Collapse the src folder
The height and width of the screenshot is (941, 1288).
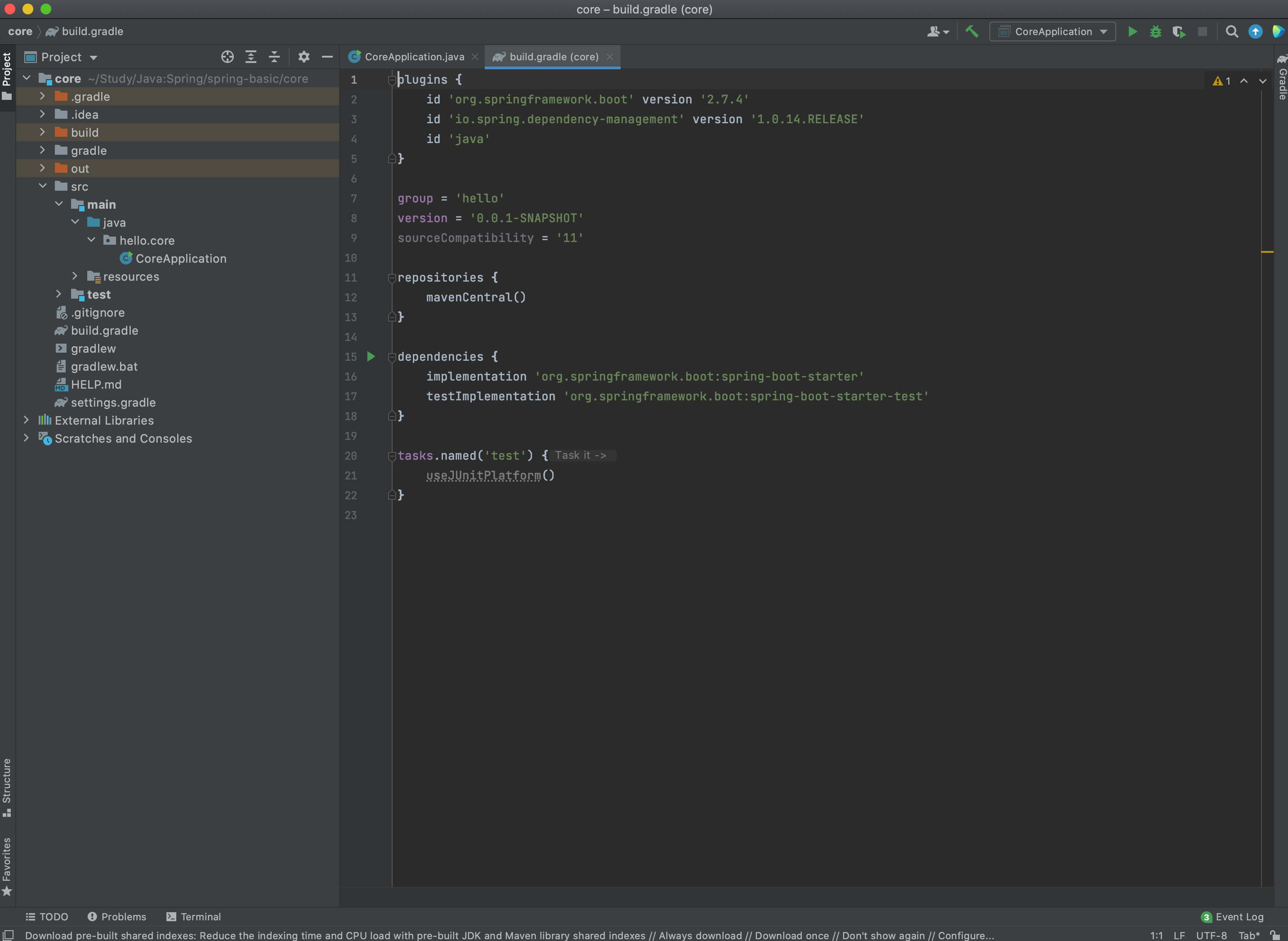click(42, 186)
